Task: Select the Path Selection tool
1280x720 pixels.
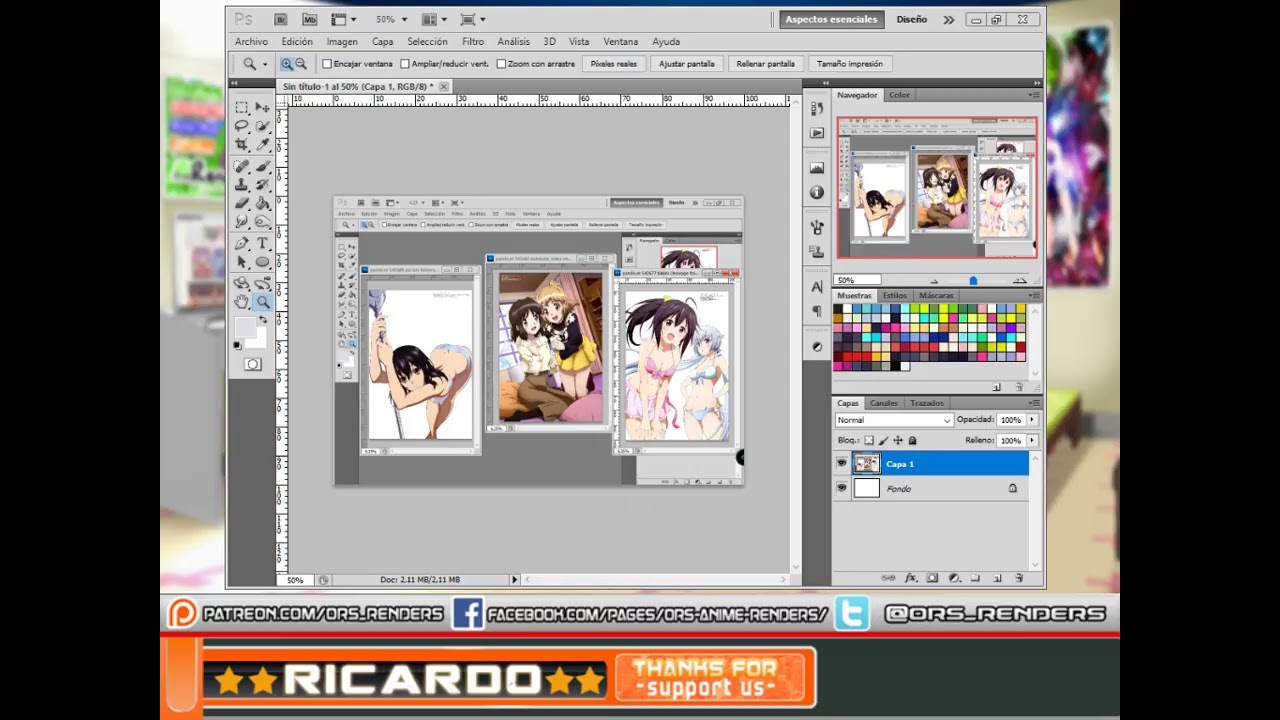Action: point(242,263)
